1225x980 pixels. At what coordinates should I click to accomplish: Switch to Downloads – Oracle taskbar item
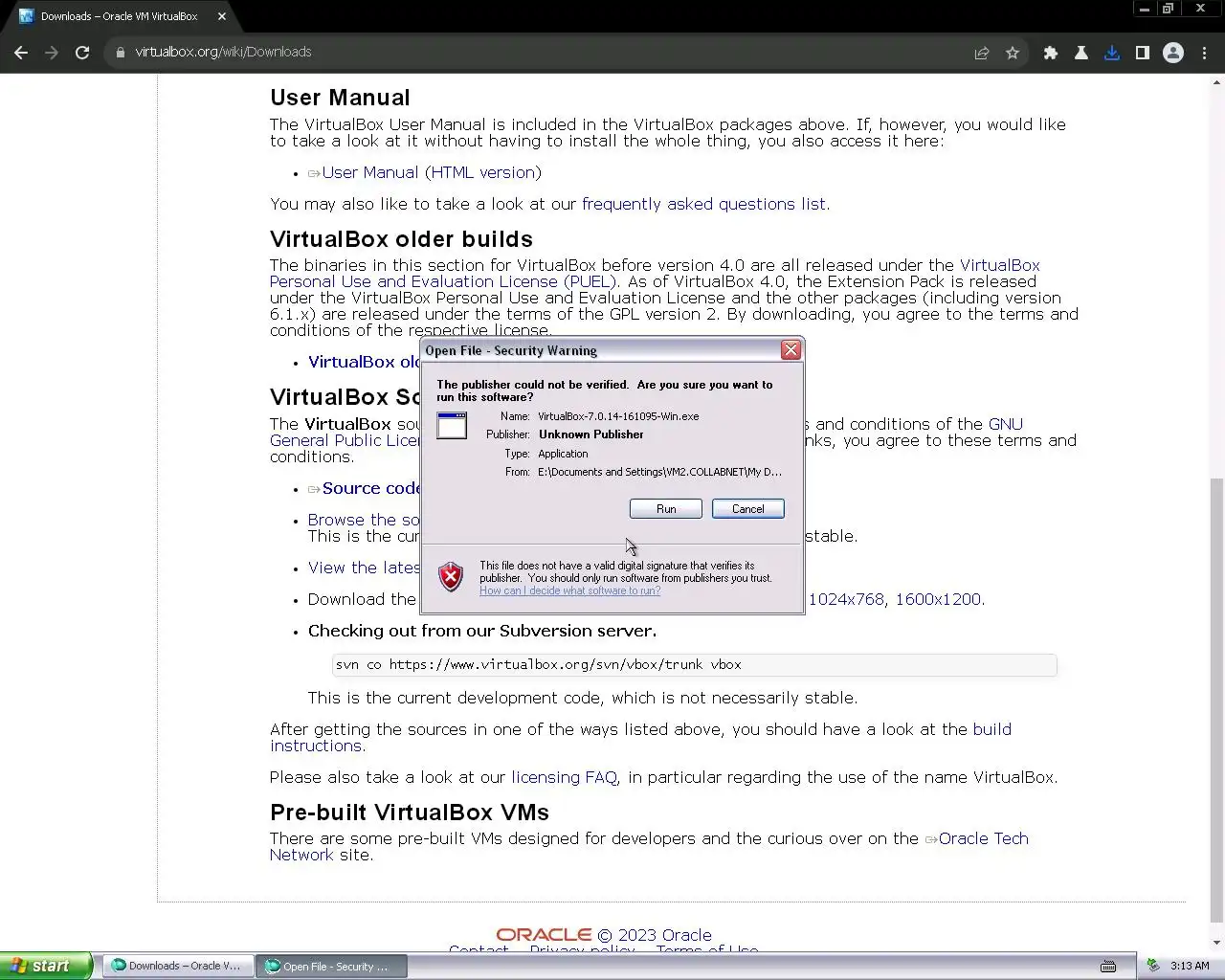[x=177, y=966]
